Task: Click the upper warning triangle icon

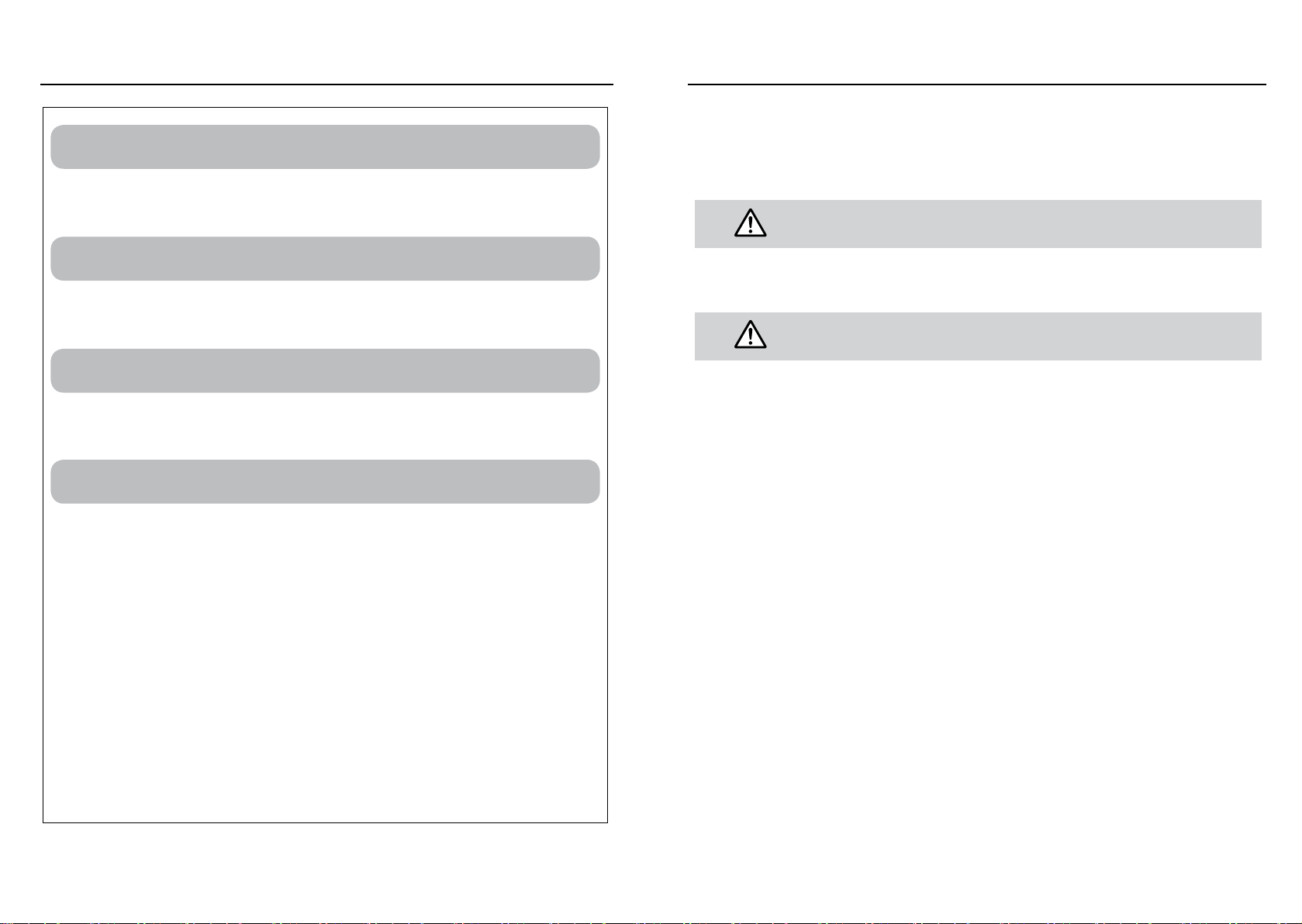Action: pos(750,222)
